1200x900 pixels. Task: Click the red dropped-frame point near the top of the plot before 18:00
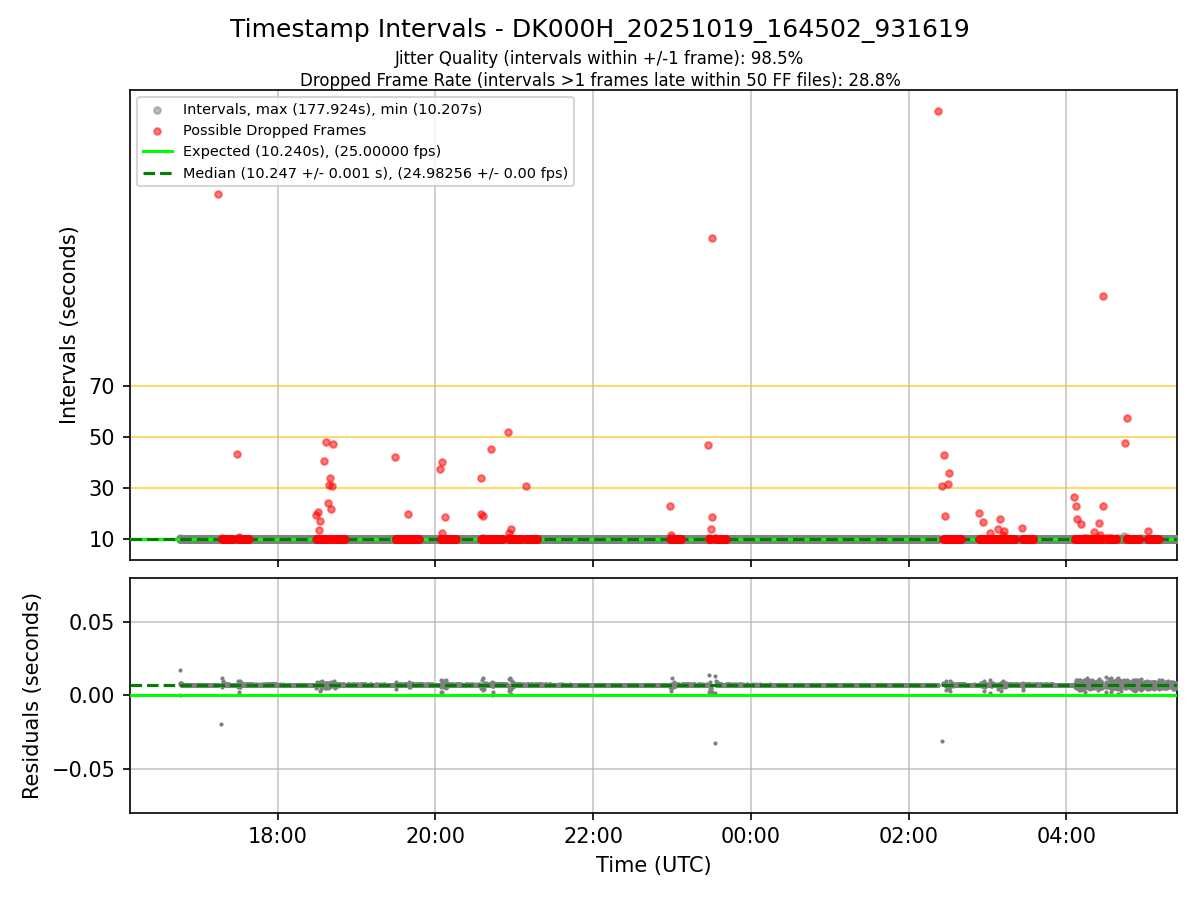[218, 194]
